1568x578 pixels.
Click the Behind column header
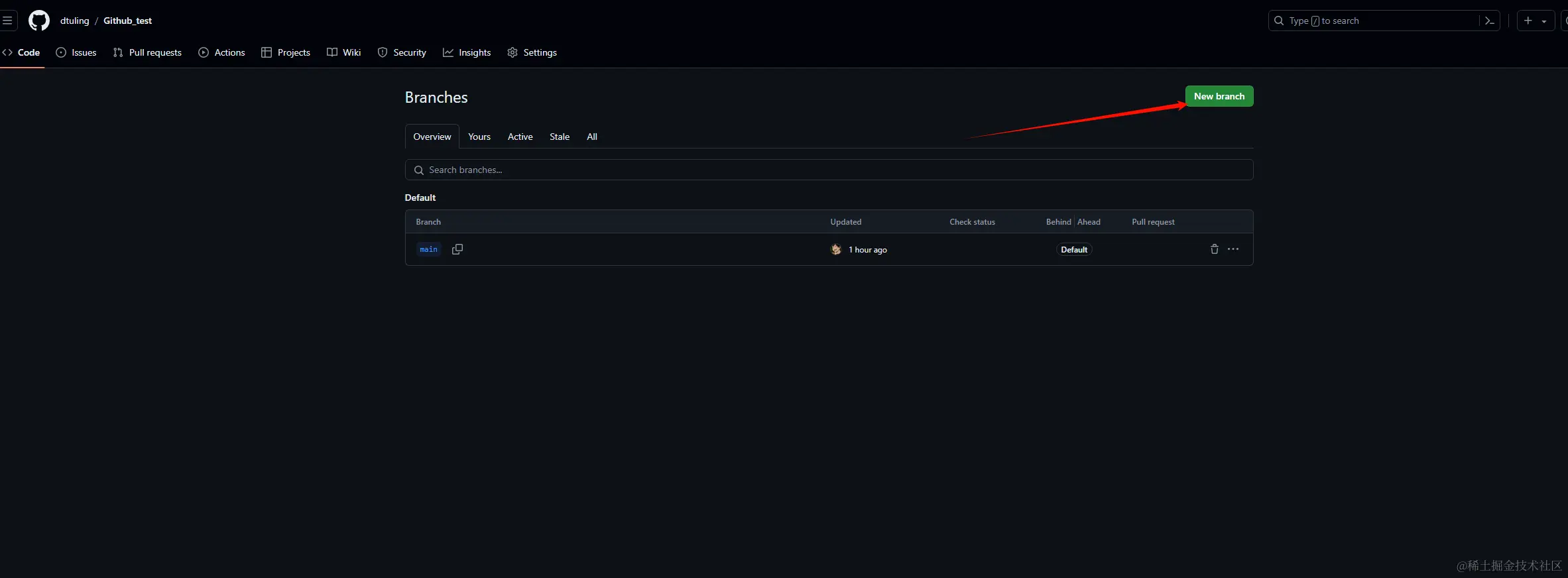tap(1059, 222)
